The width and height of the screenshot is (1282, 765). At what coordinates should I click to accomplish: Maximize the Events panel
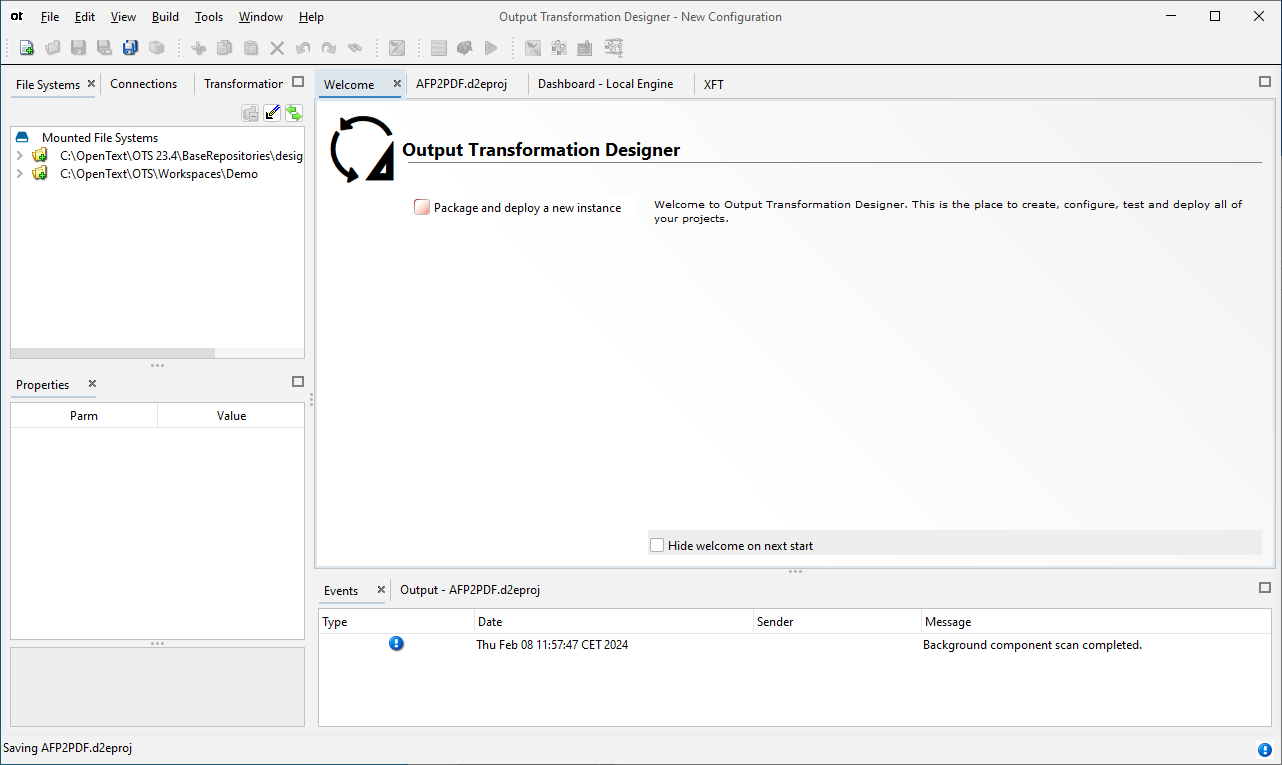point(1265,588)
